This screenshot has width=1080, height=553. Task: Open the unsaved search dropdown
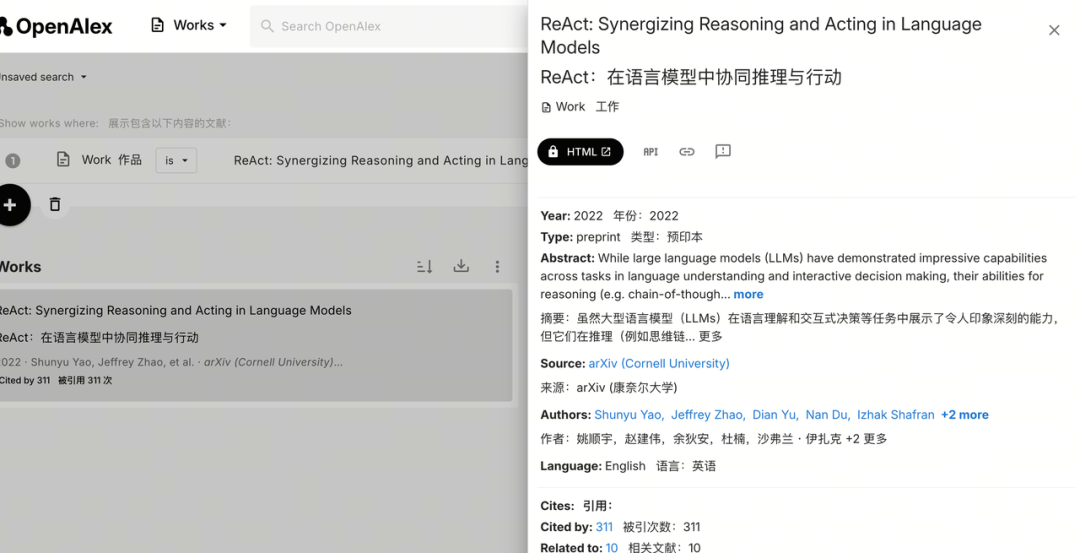pos(42,77)
